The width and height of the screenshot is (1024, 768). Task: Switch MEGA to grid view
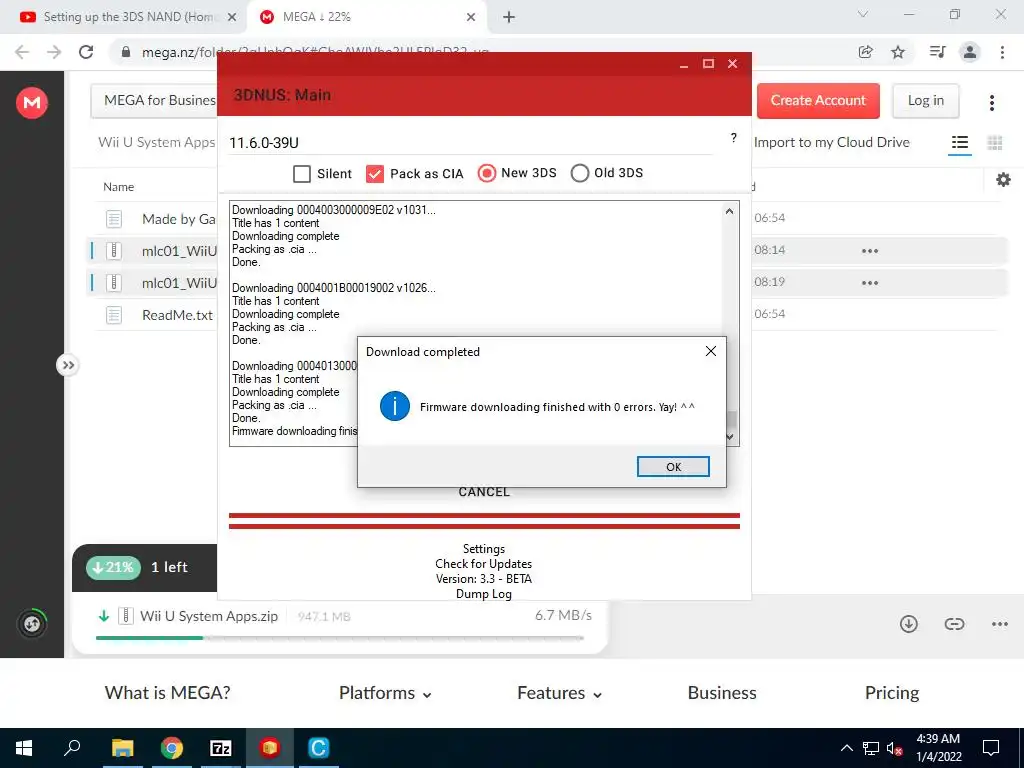click(995, 142)
